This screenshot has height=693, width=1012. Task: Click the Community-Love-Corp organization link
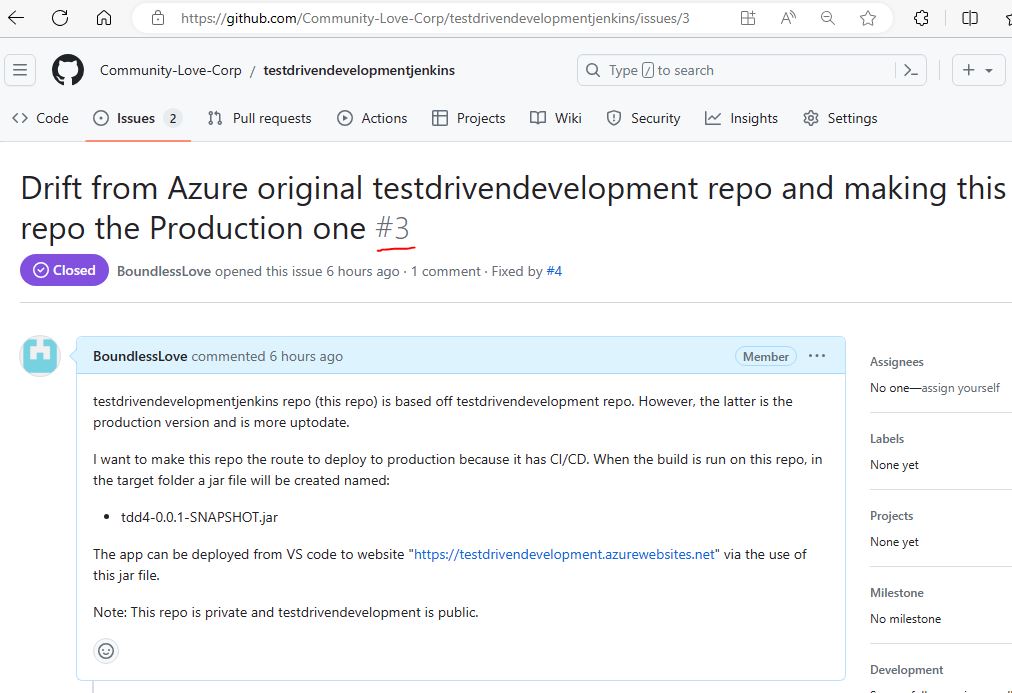tap(170, 70)
